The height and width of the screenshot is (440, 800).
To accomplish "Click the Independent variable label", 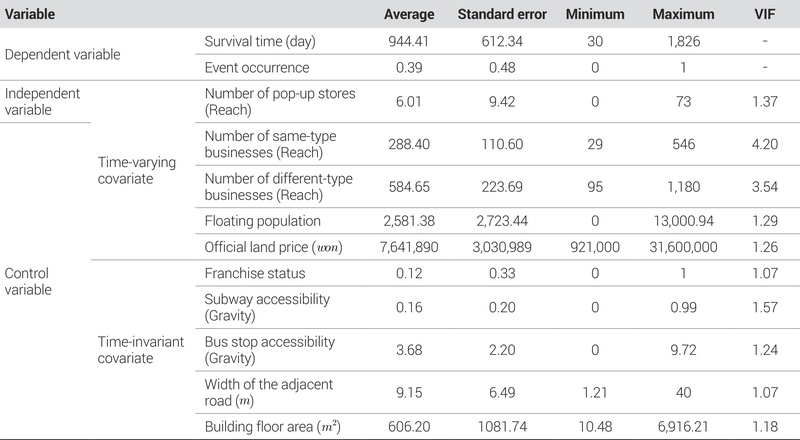I will click(x=43, y=102).
